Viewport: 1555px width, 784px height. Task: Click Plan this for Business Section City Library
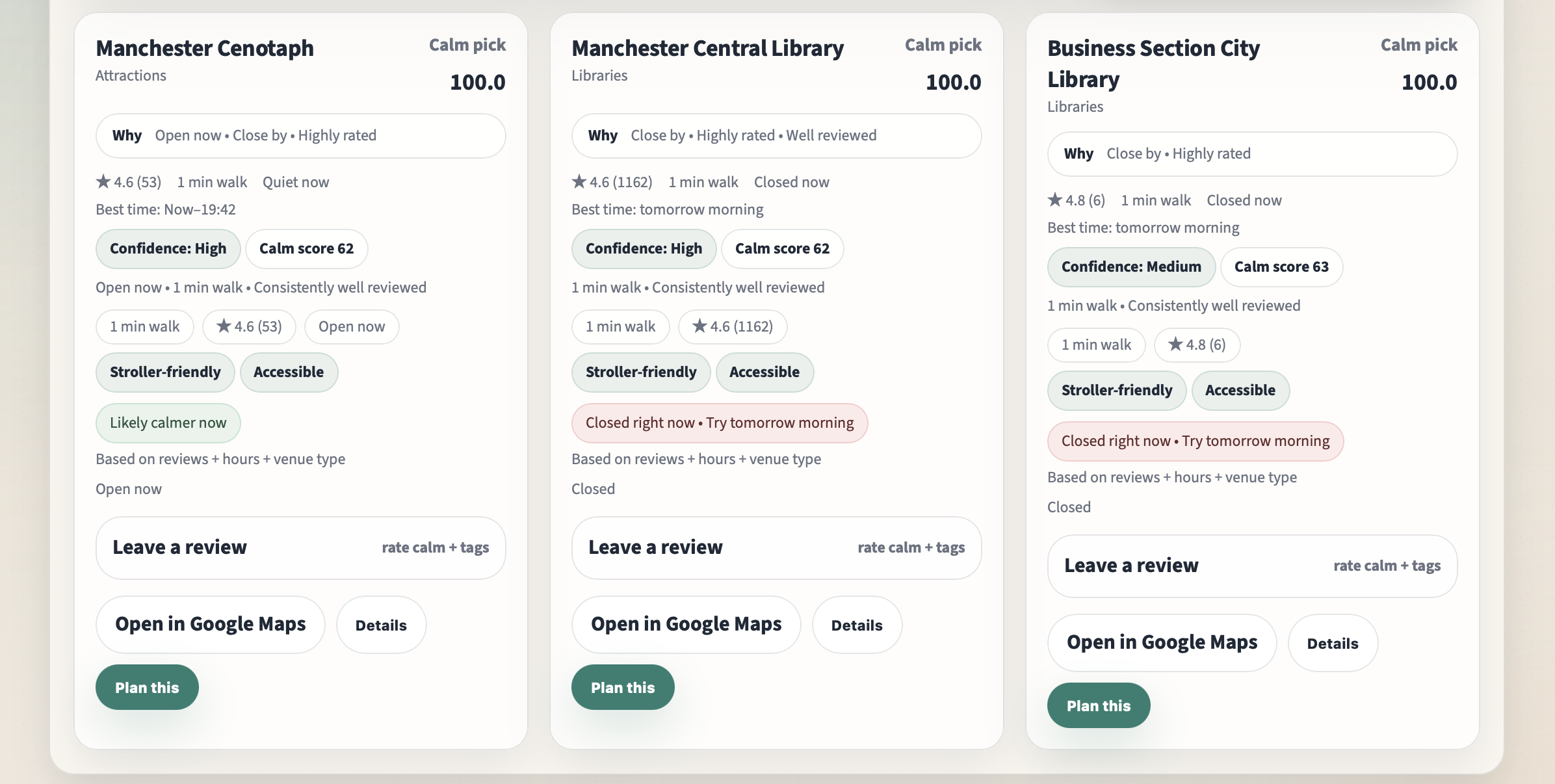click(1099, 705)
